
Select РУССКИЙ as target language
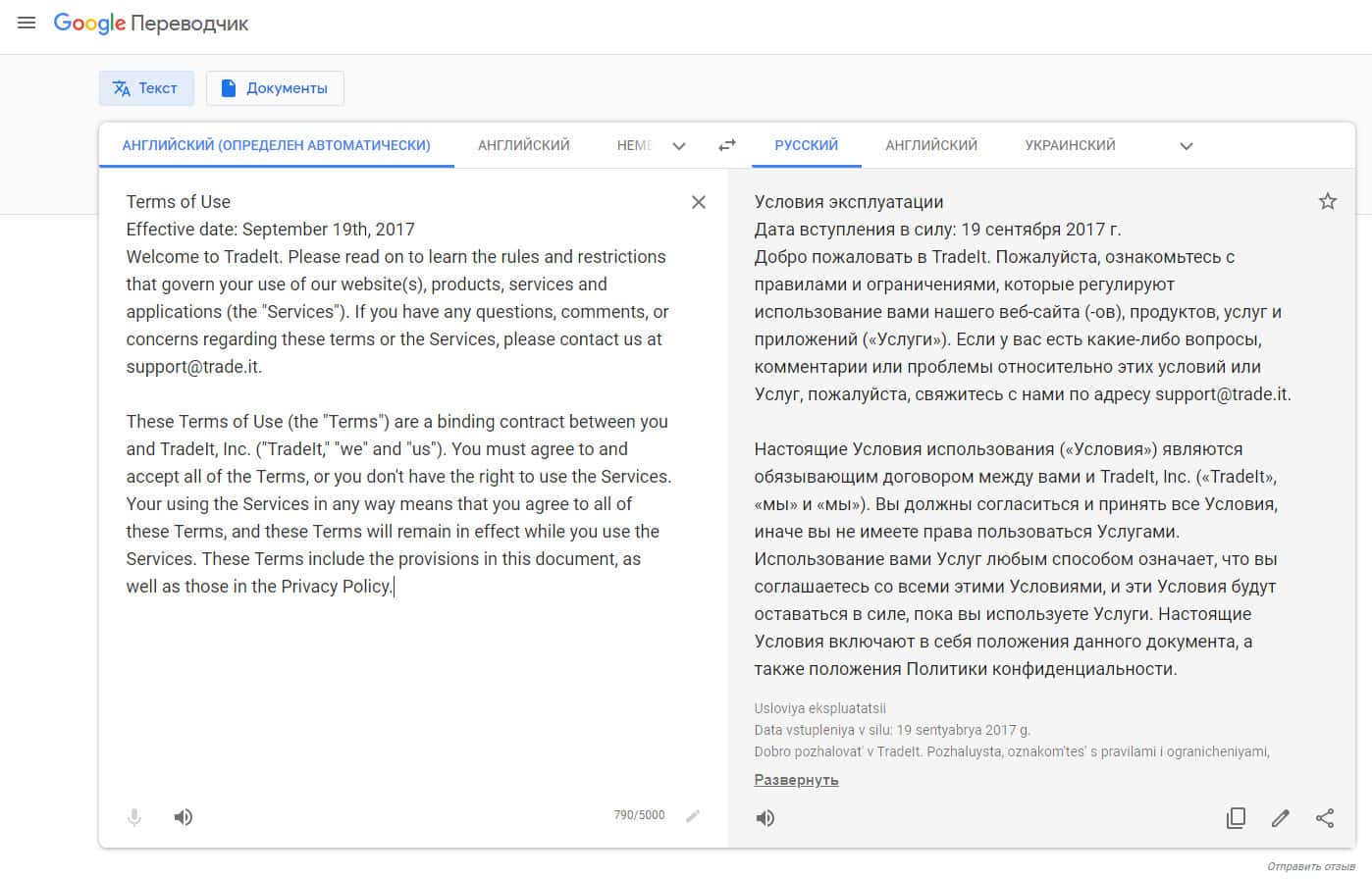807,145
